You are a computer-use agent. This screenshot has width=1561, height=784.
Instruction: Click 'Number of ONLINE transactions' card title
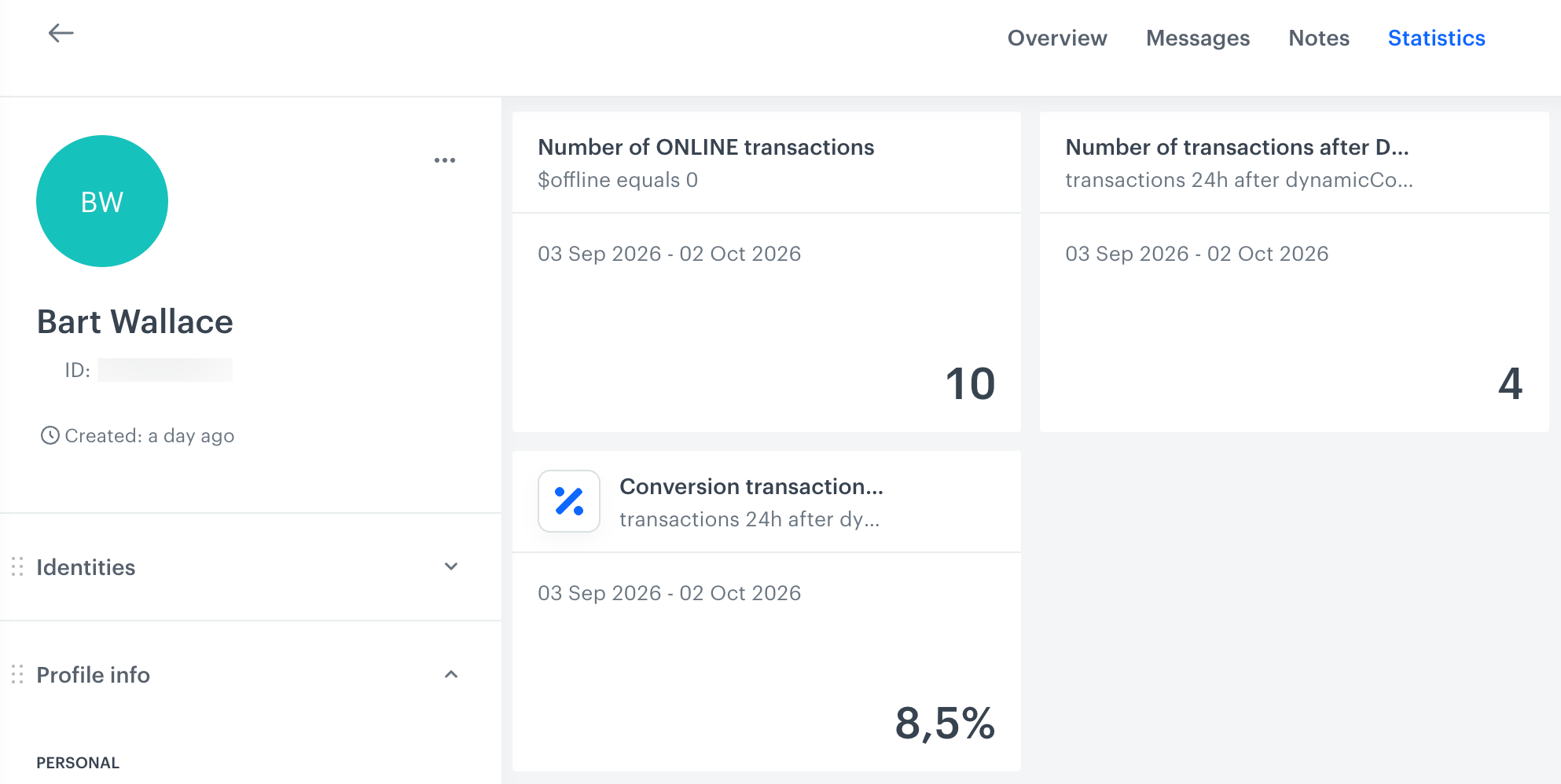point(706,147)
